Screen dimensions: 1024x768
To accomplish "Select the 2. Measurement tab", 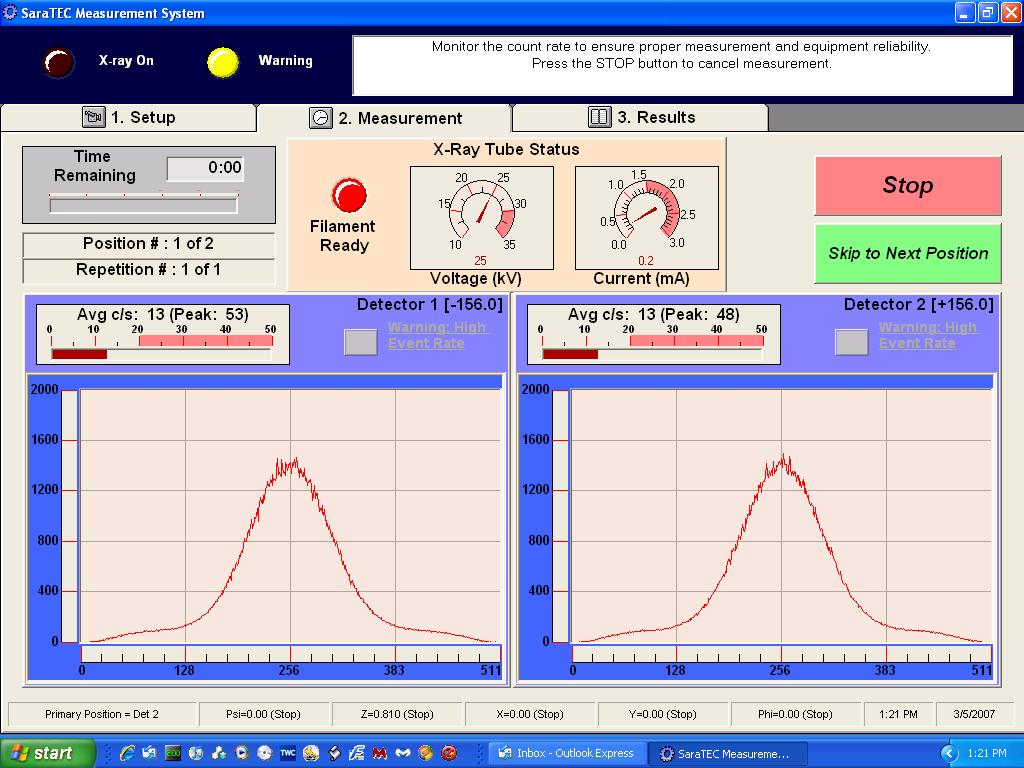I will pyautogui.click(x=385, y=118).
